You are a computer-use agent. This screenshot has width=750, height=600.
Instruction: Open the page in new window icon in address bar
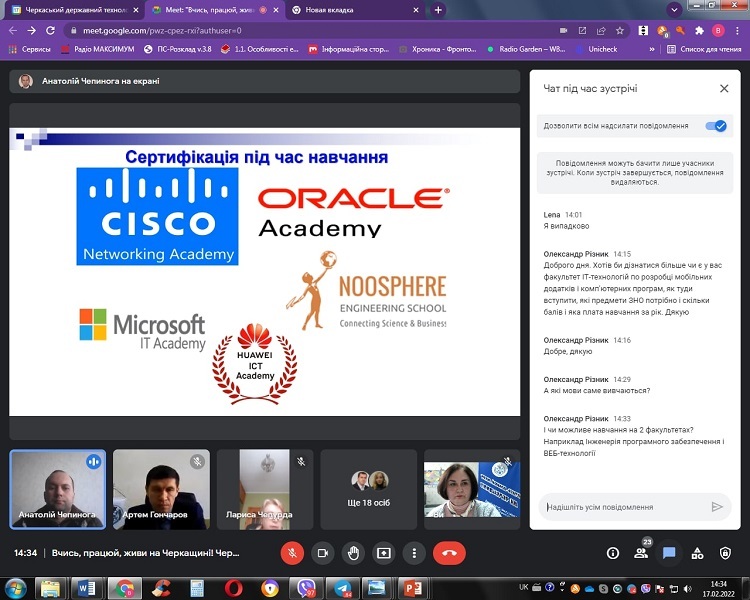(x=582, y=31)
